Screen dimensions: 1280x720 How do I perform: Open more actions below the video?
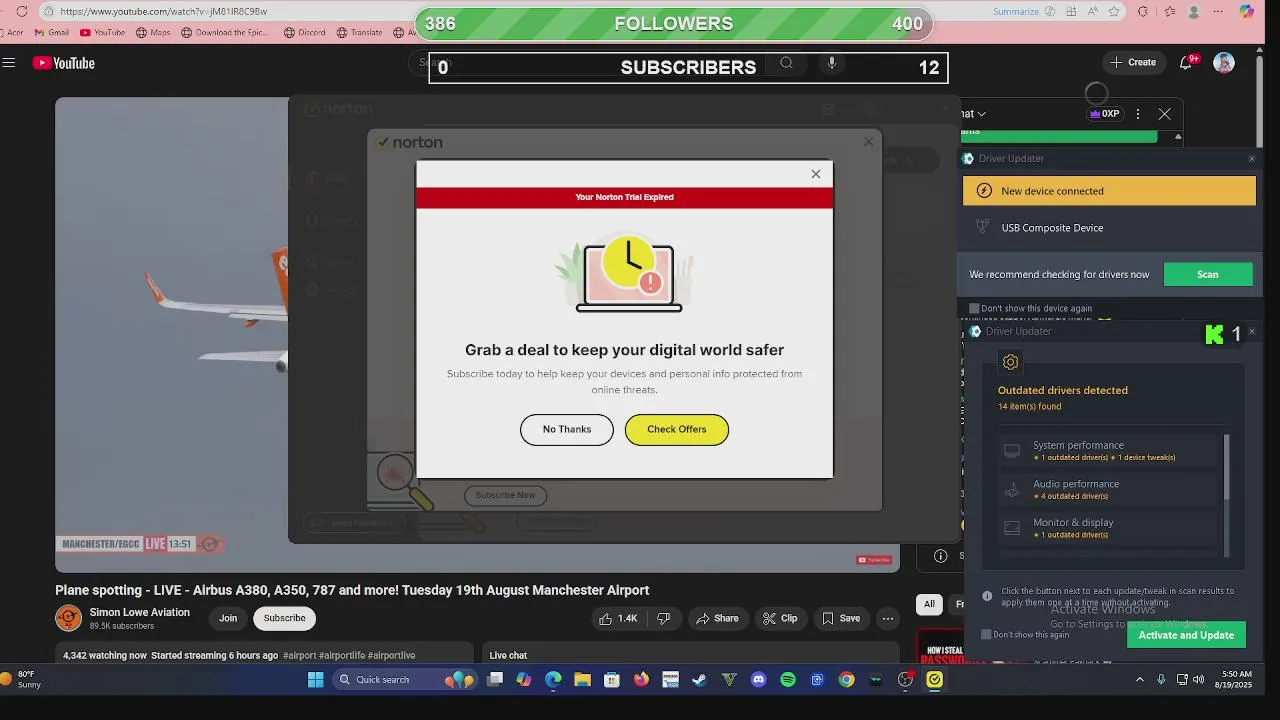coord(887,619)
